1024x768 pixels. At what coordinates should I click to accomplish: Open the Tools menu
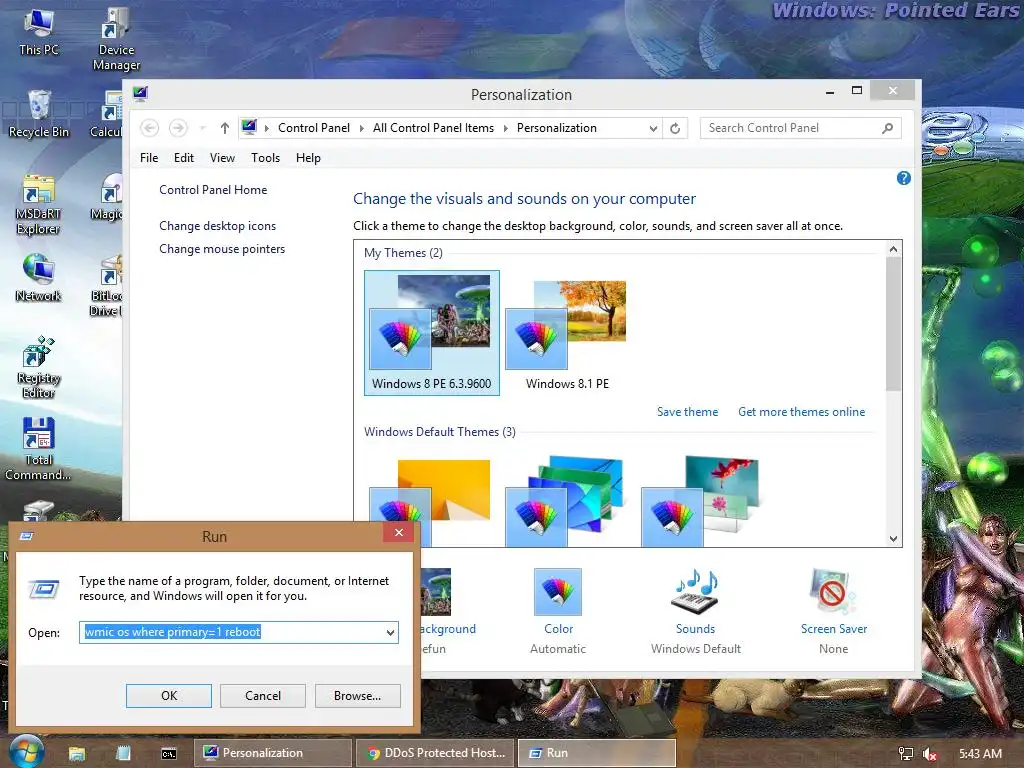point(265,158)
